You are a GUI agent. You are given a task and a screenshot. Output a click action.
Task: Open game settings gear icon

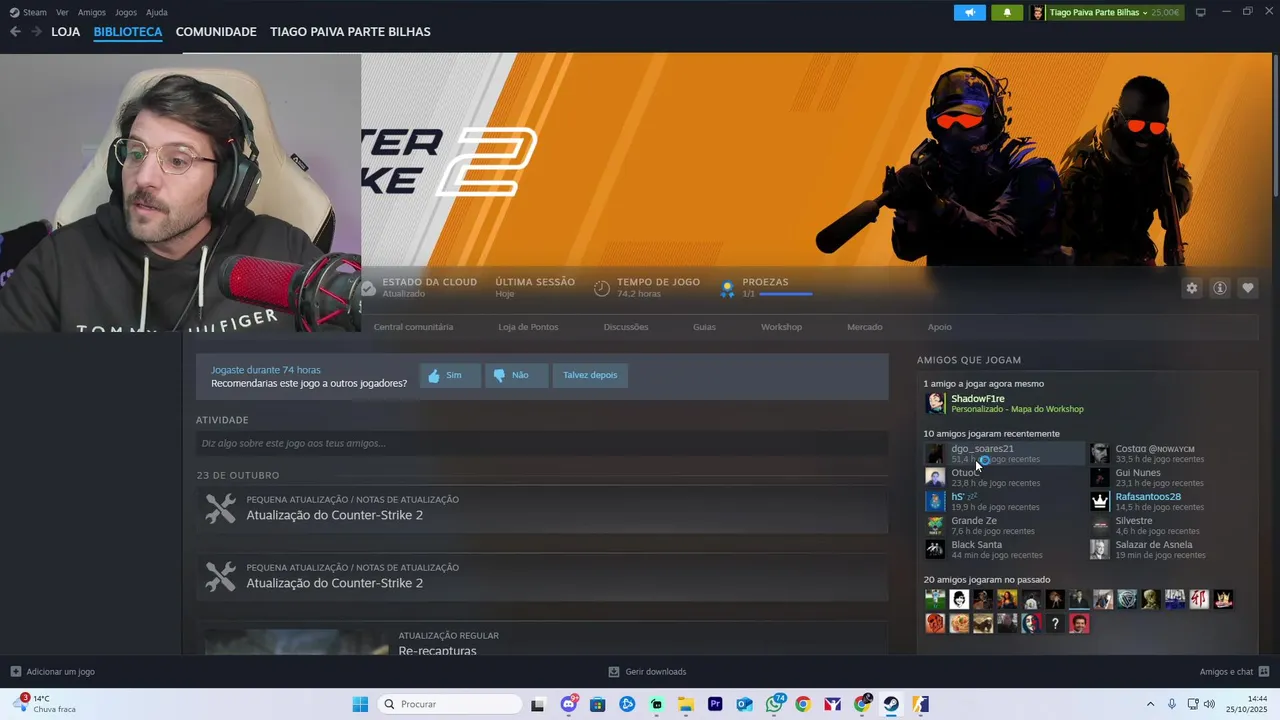point(1192,288)
